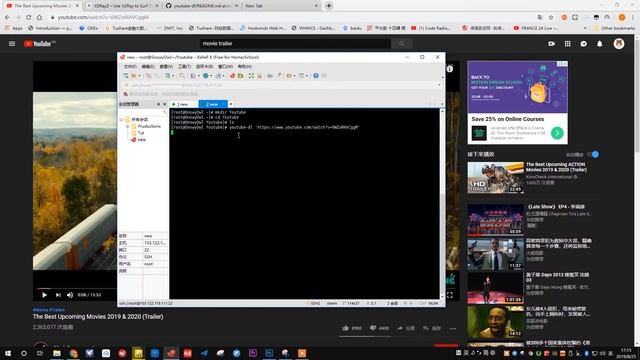The height and width of the screenshot is (360, 640).
Task: Click the session properties icon in Xshell toolbar
Action: pos(167,76)
